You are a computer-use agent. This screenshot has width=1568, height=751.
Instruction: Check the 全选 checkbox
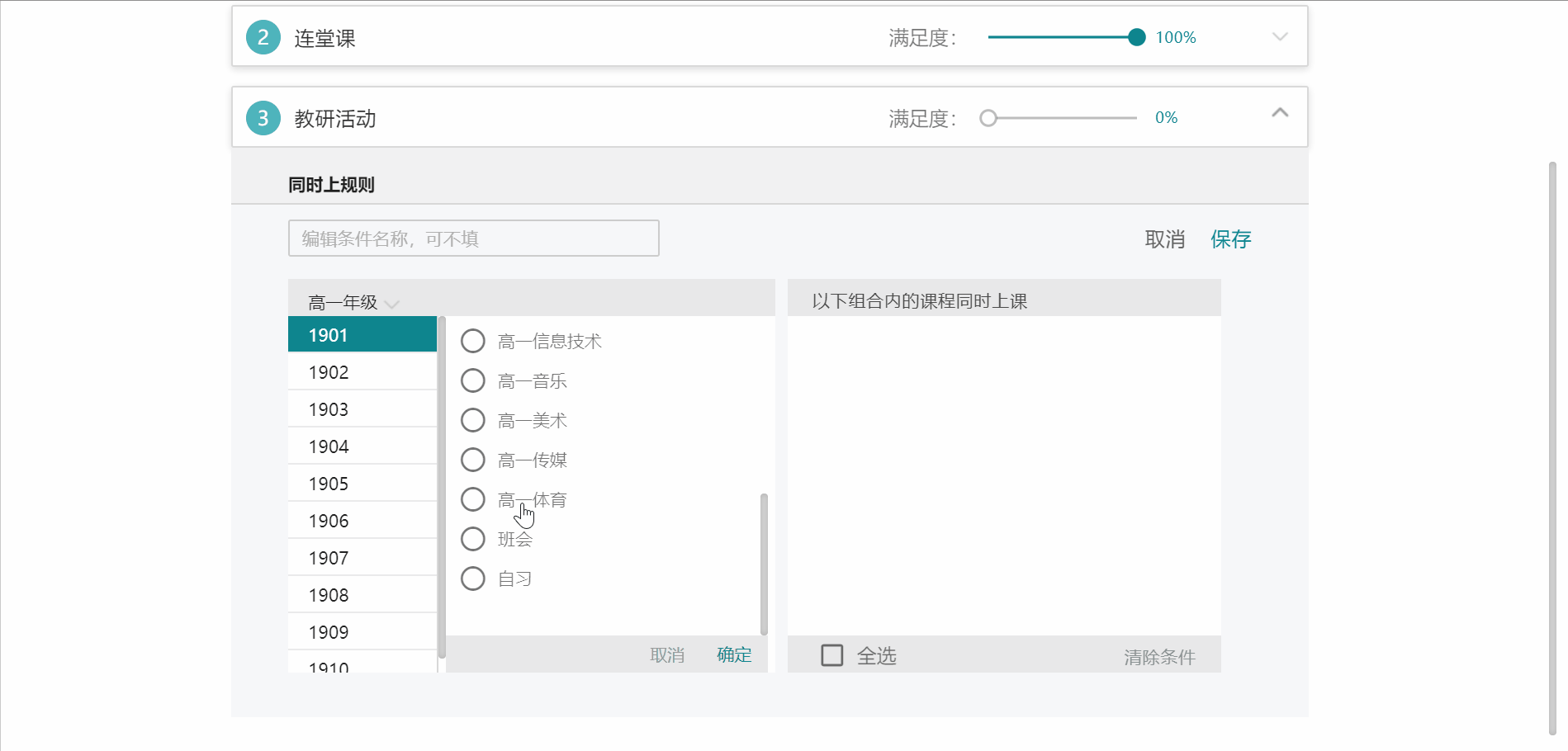[832, 655]
